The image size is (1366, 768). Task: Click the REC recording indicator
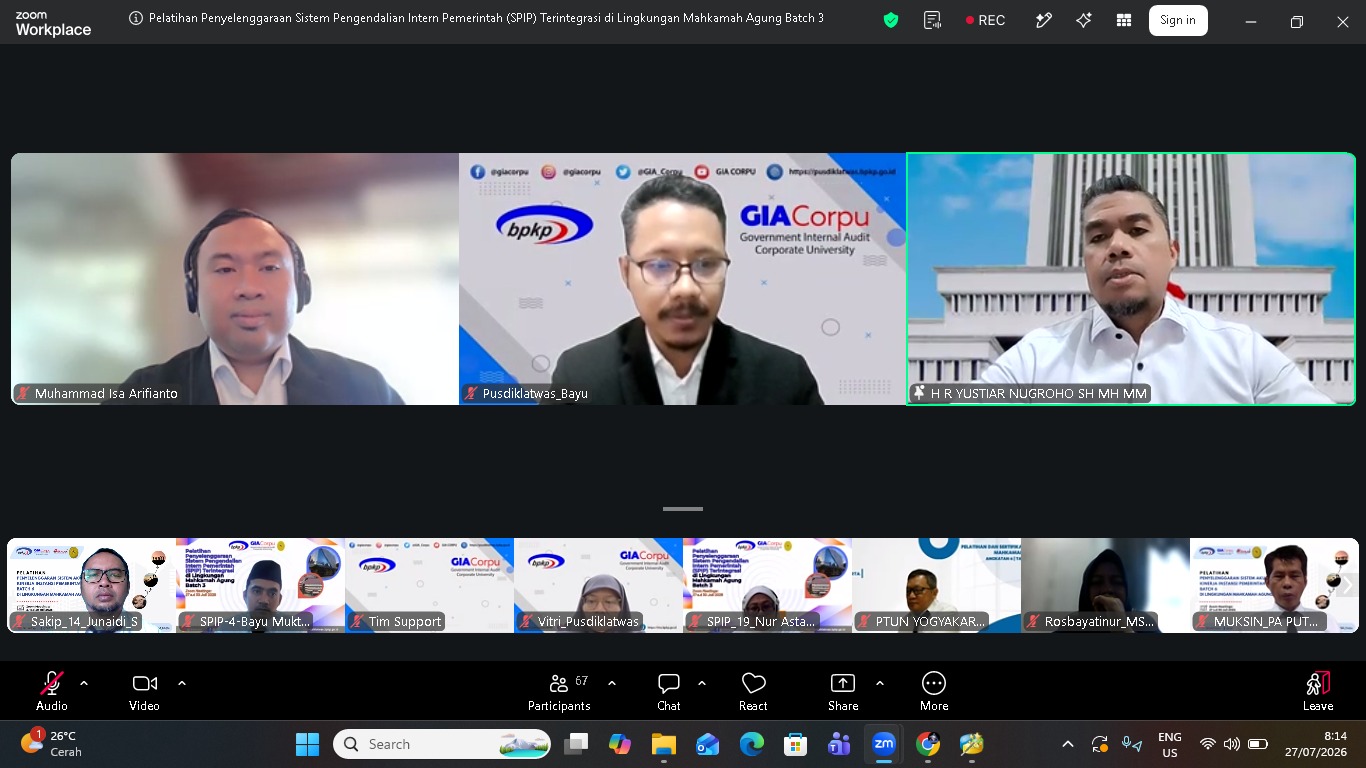click(x=985, y=20)
